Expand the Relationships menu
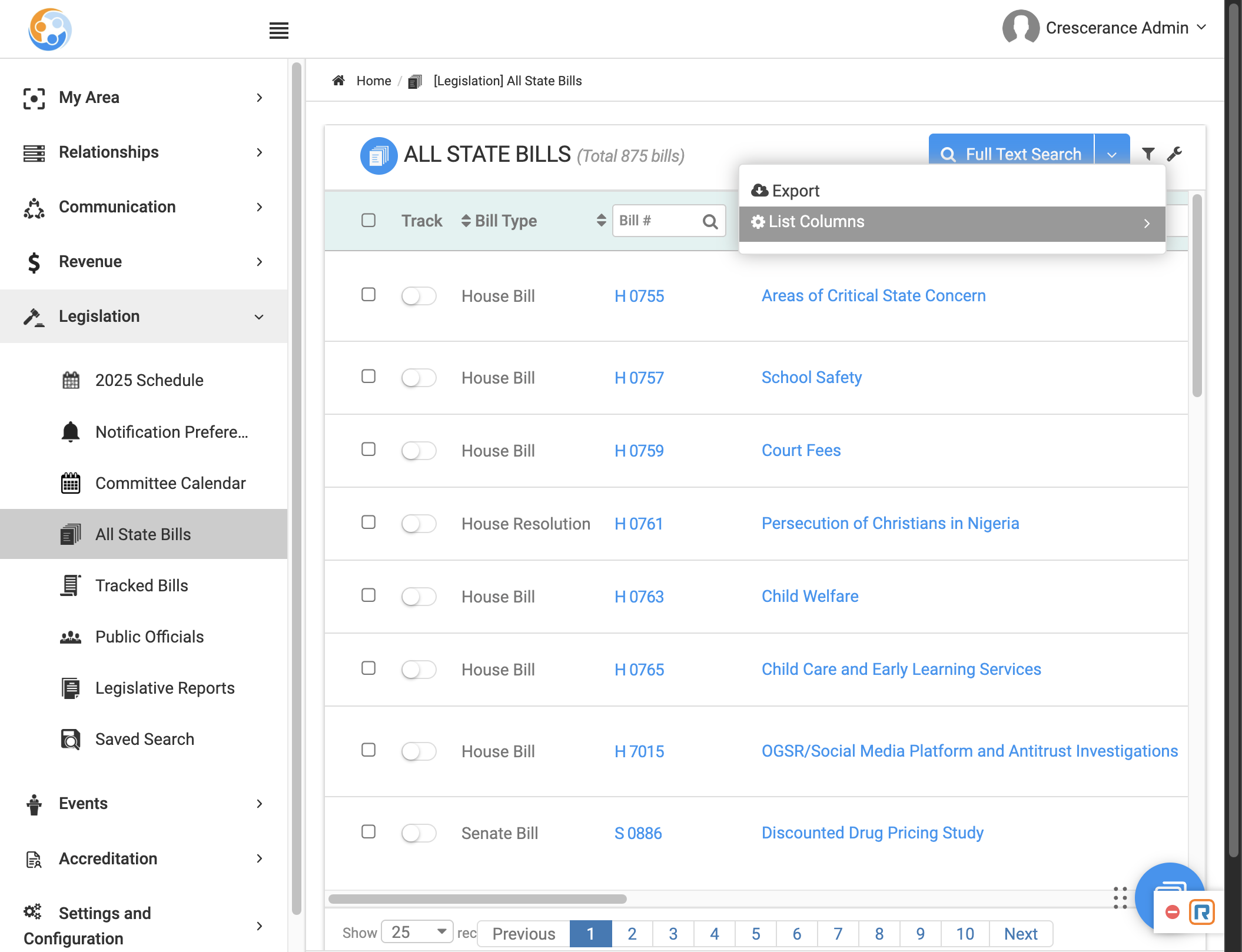This screenshot has width=1242, height=952. pyautogui.click(x=144, y=152)
